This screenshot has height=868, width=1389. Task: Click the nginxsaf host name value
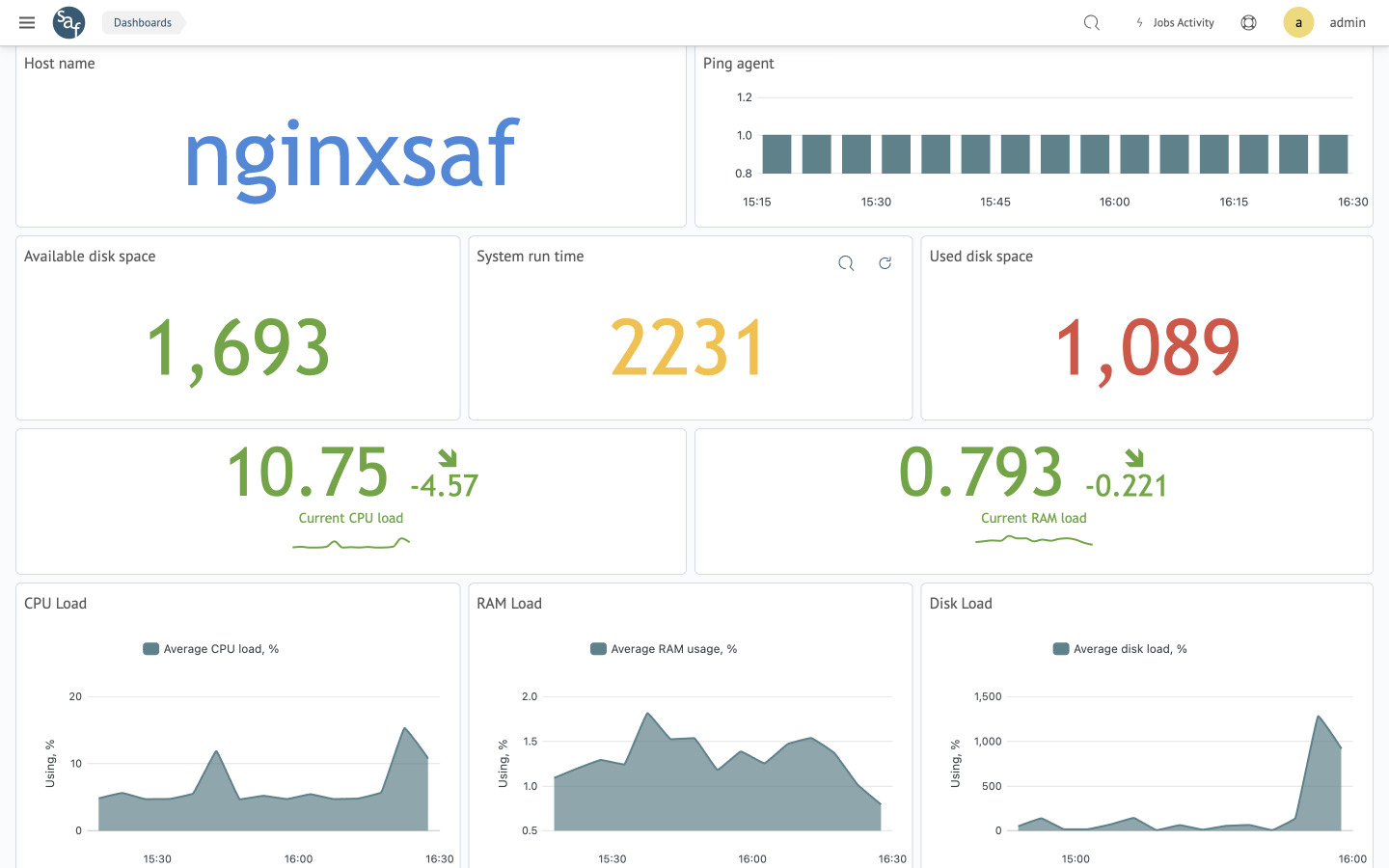[351, 154]
